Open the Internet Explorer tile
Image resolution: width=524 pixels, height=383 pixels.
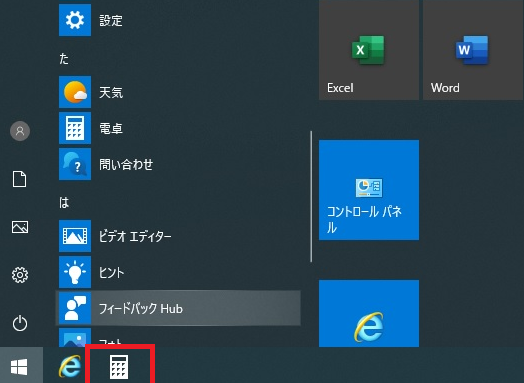[x=369, y=313]
